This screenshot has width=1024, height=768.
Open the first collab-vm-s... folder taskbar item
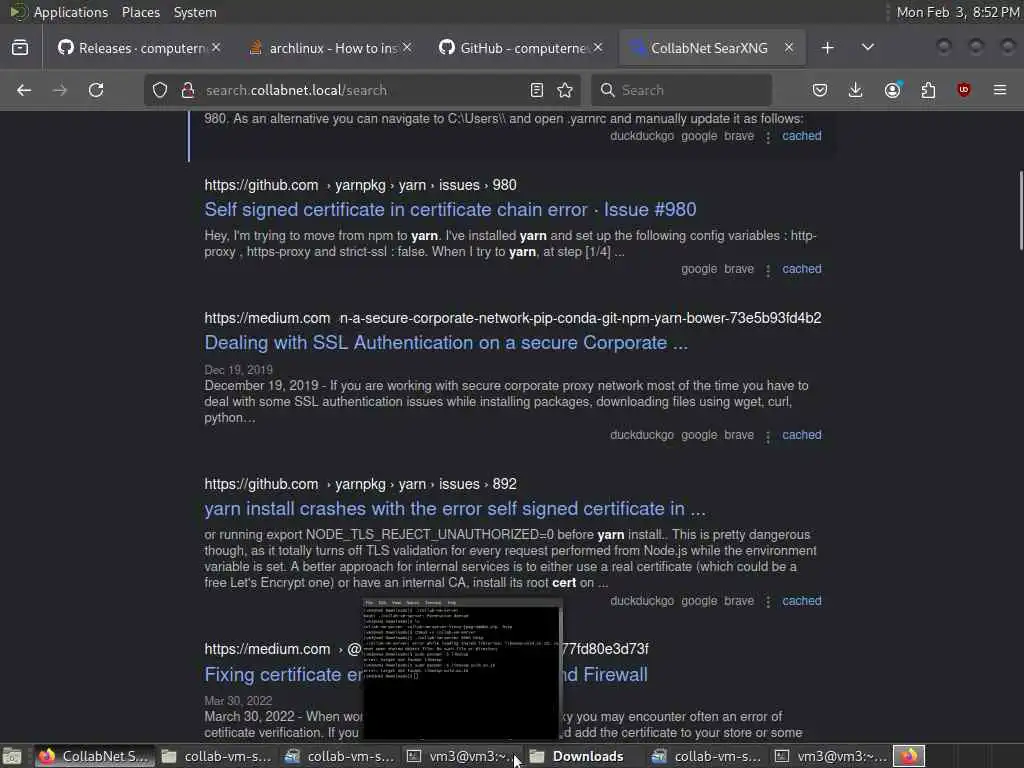click(x=216, y=756)
